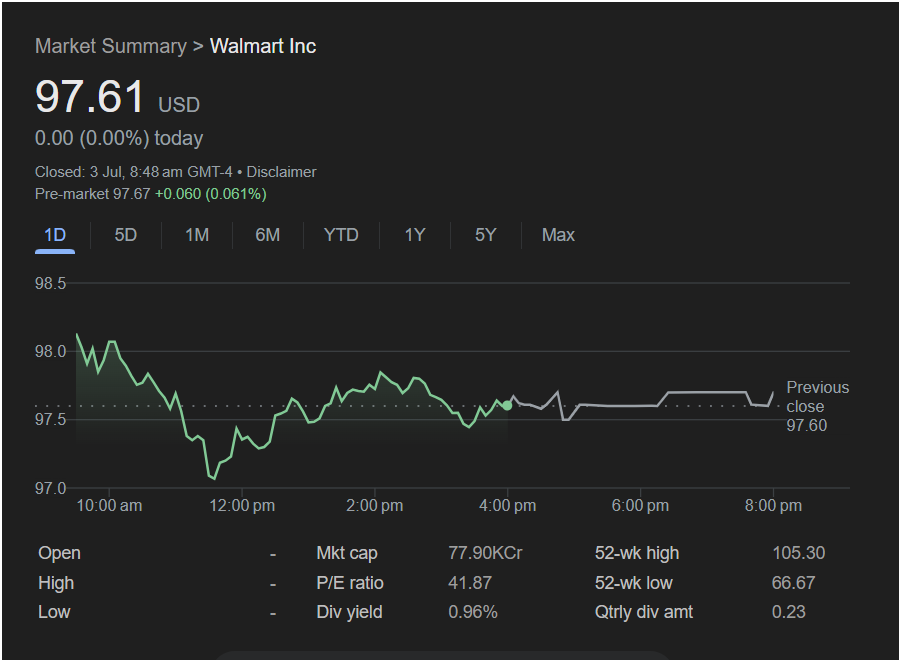Click the Low label in stats table
This screenshot has width=901, height=662.
[54, 612]
